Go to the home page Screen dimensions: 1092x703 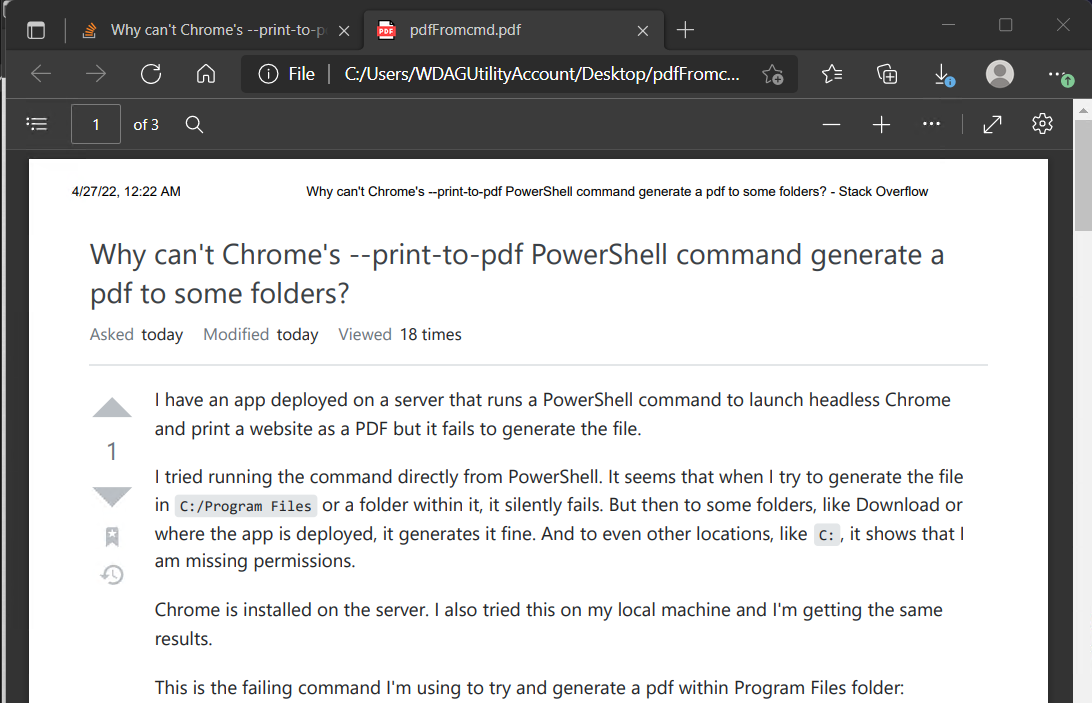(x=205, y=74)
